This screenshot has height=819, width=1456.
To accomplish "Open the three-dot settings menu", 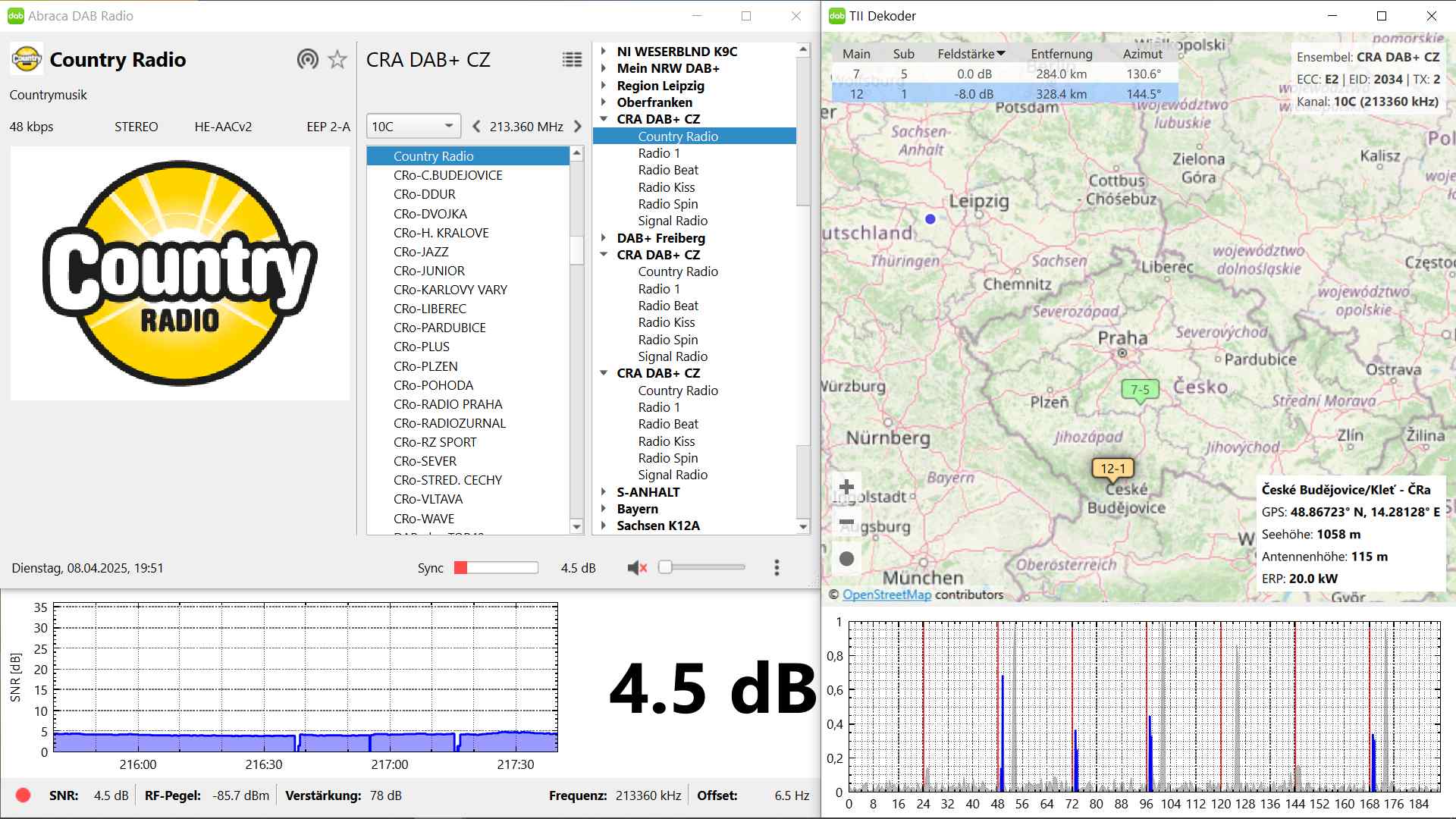I will 776,568.
